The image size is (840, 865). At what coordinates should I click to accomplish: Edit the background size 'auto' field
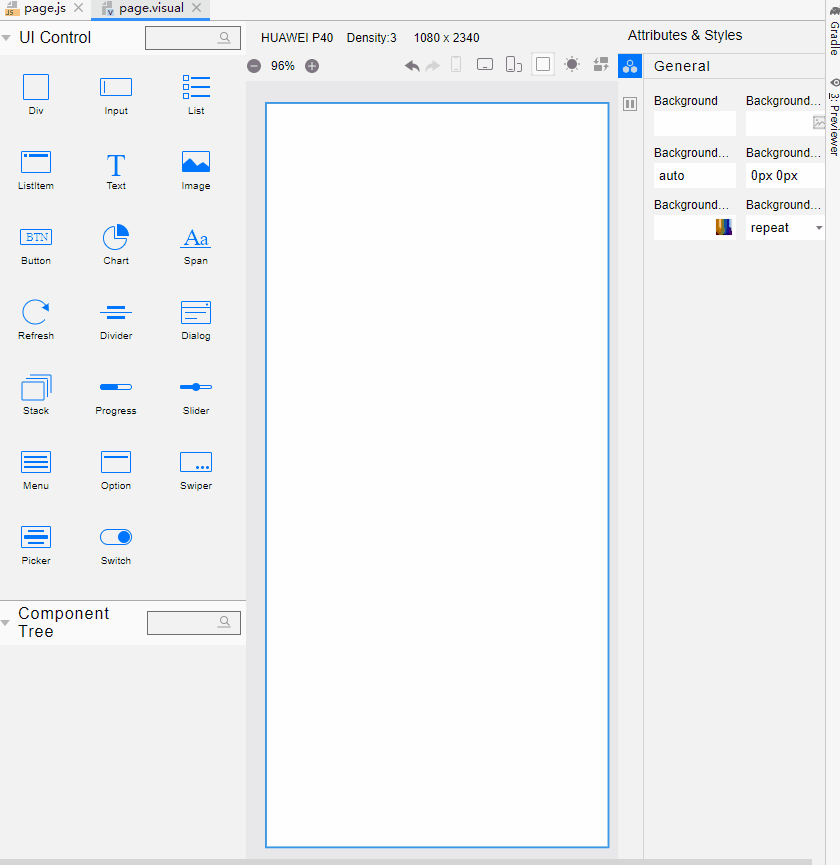694,176
